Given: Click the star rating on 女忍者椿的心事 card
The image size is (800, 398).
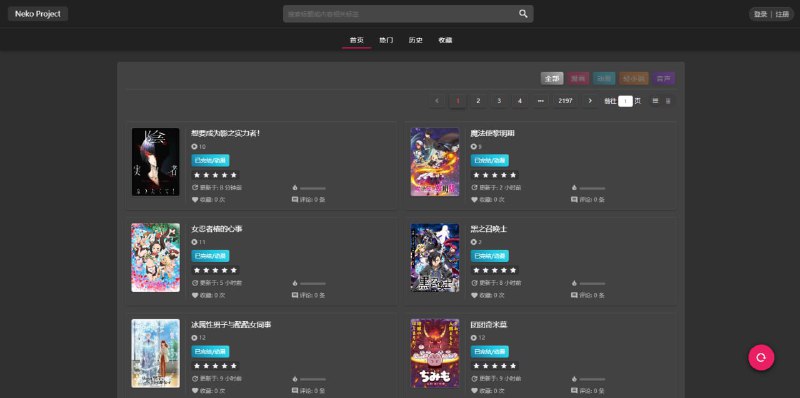Looking at the screenshot, I should [x=215, y=270].
